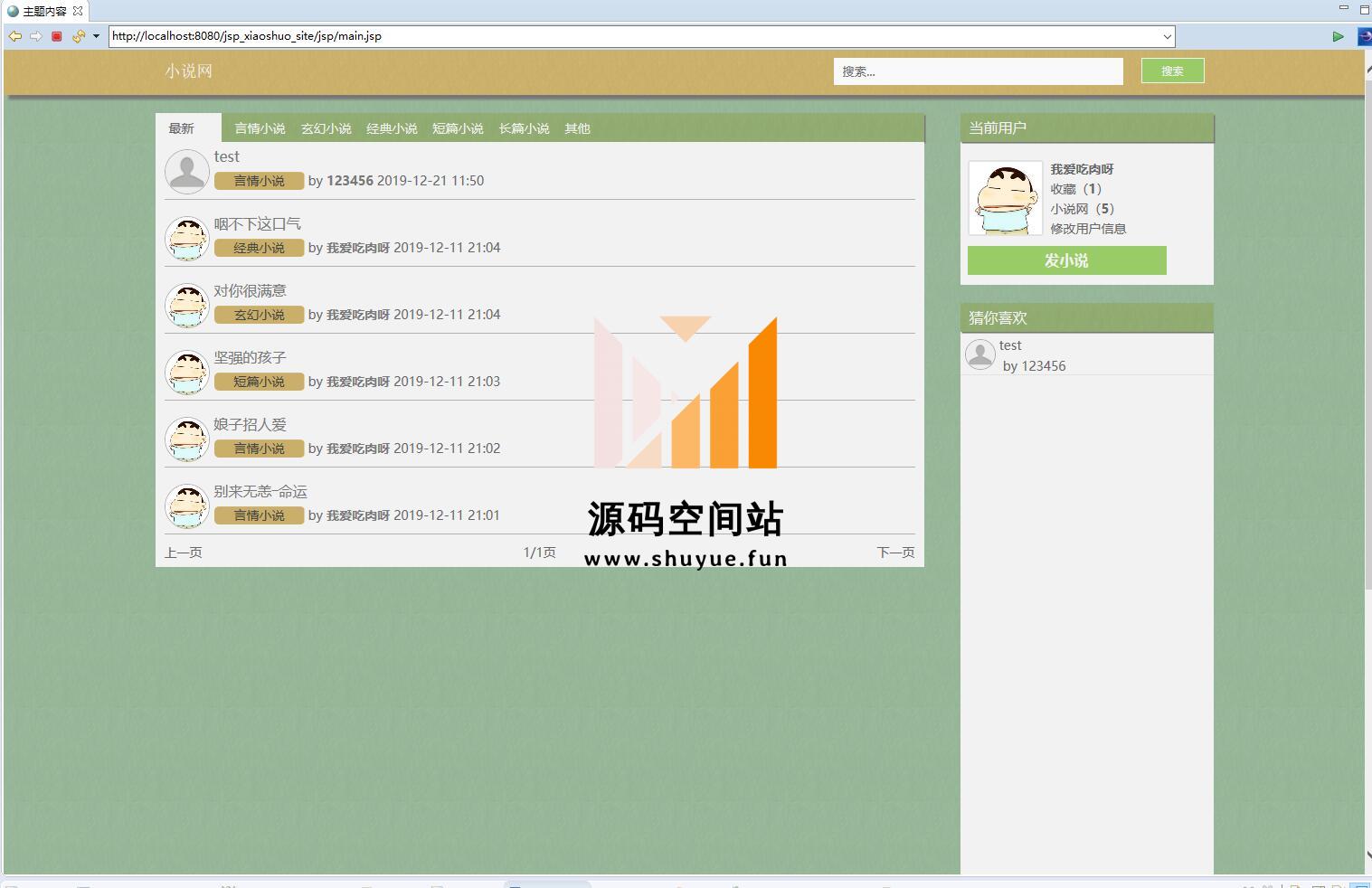The height and width of the screenshot is (888, 1372).
Task: Click the green 搜索 button
Action: coord(1172,71)
